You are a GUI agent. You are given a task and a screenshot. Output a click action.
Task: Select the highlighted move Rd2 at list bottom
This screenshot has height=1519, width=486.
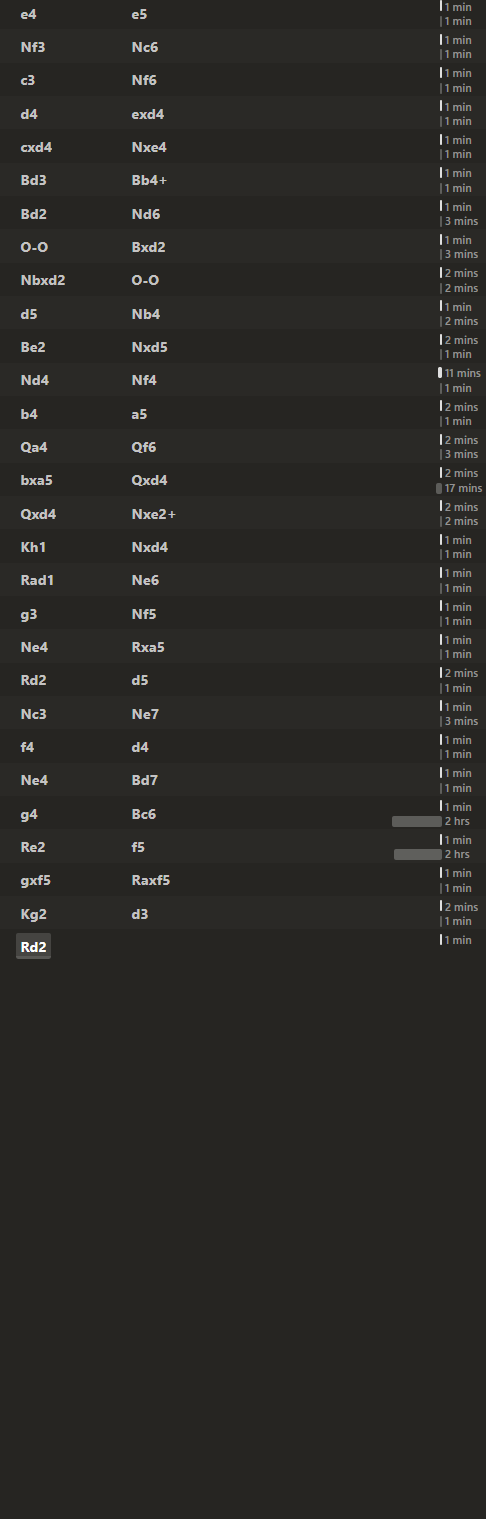pos(33,947)
